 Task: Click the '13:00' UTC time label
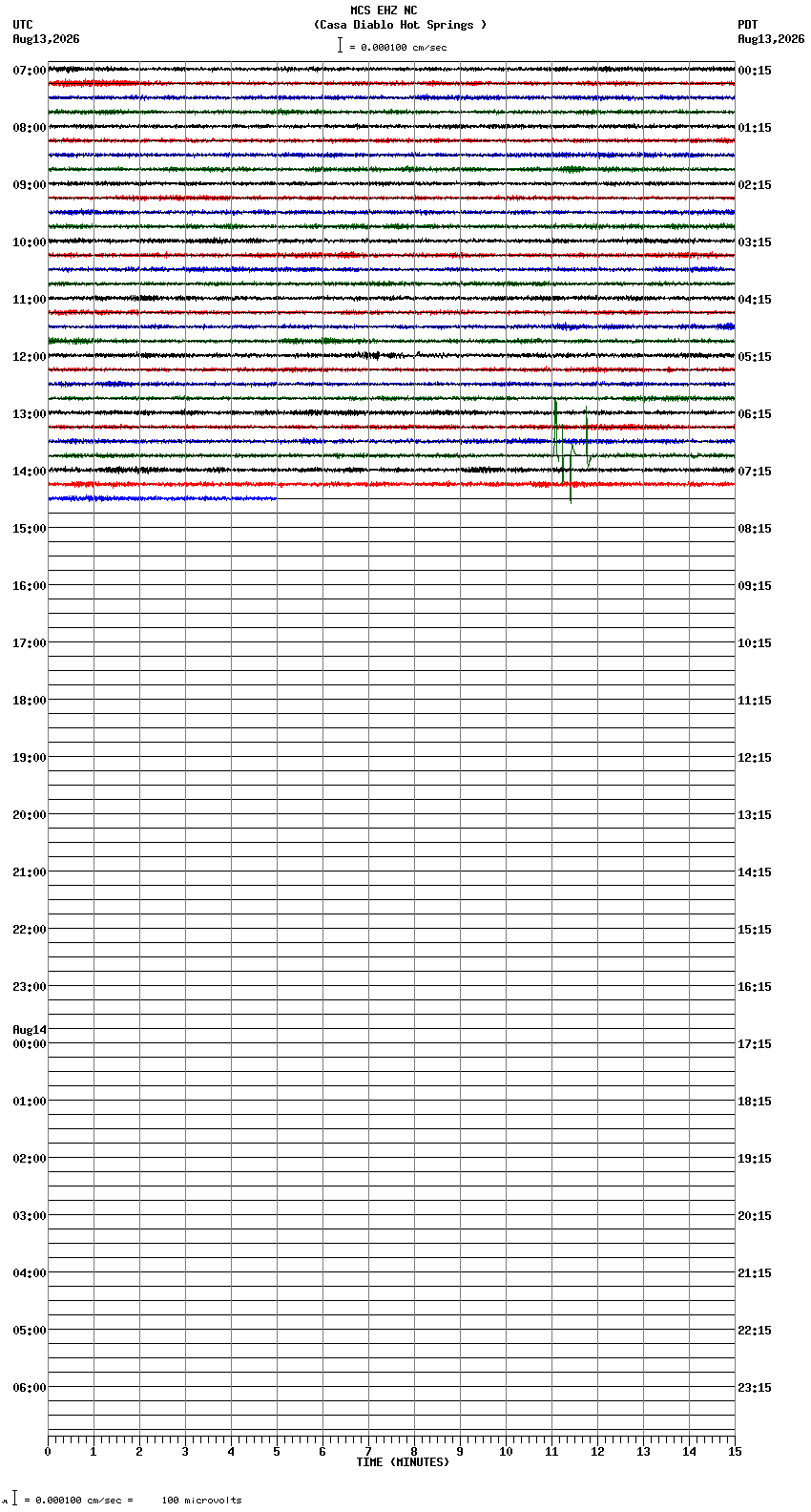(30, 414)
